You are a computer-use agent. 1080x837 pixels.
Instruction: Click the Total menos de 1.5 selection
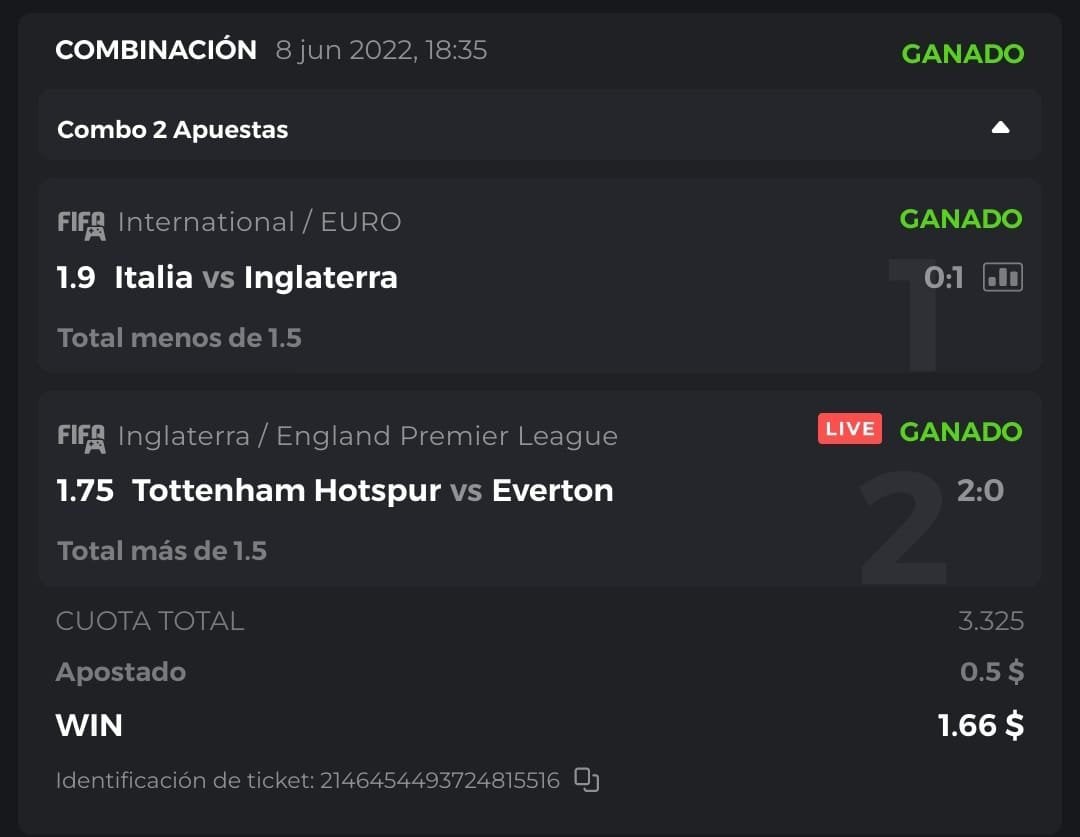[179, 338]
